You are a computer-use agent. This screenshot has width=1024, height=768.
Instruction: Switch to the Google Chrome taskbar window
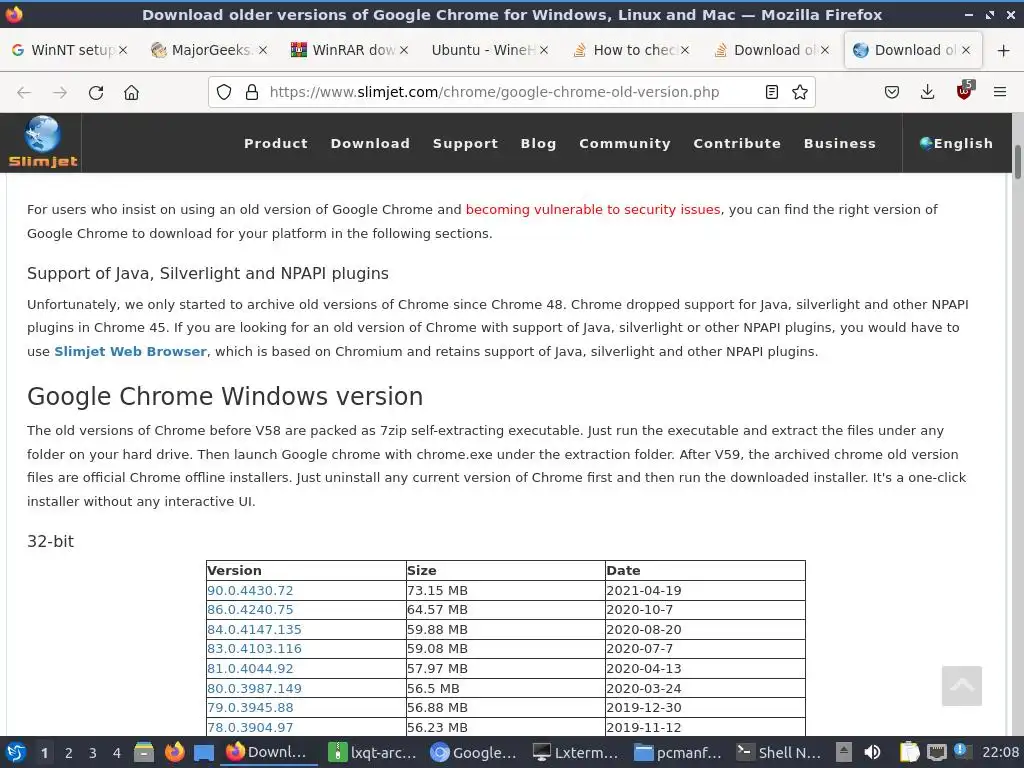click(x=473, y=752)
